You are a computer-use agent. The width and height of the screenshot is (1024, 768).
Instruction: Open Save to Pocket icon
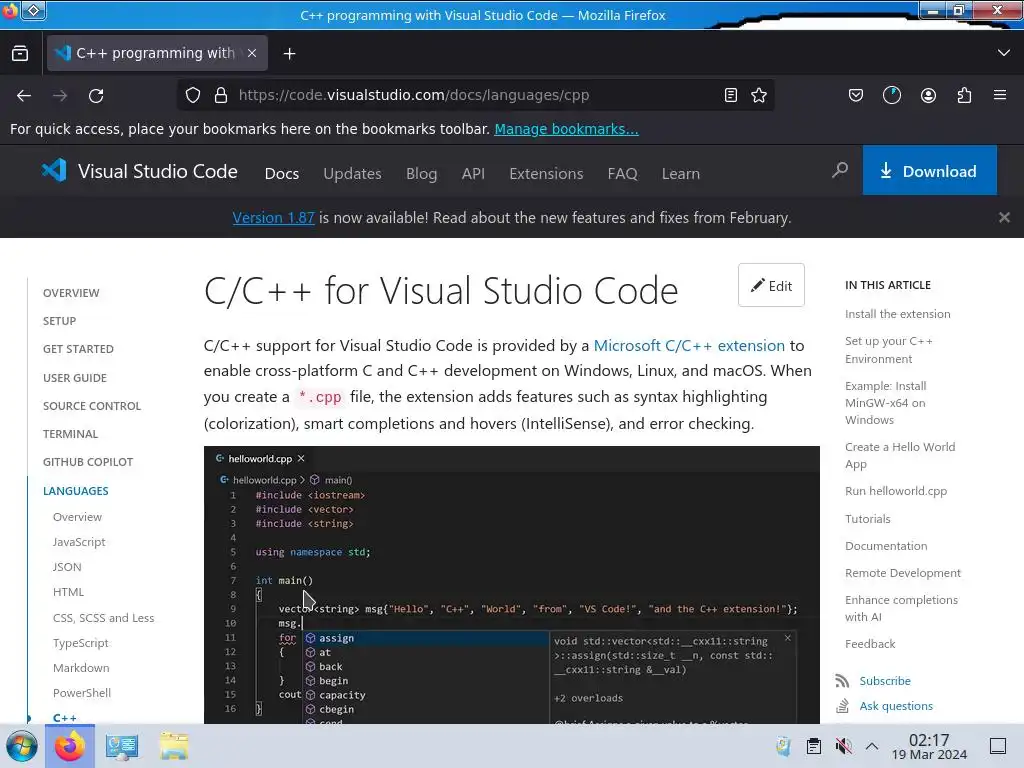[x=856, y=95]
